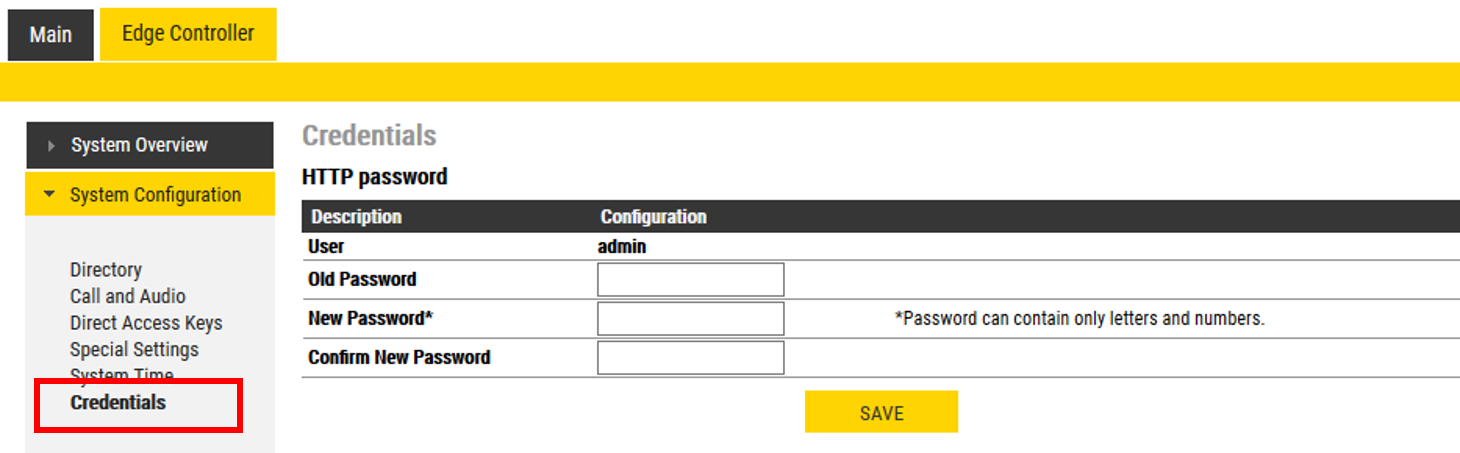Select the Edge Controller tab

(188, 33)
